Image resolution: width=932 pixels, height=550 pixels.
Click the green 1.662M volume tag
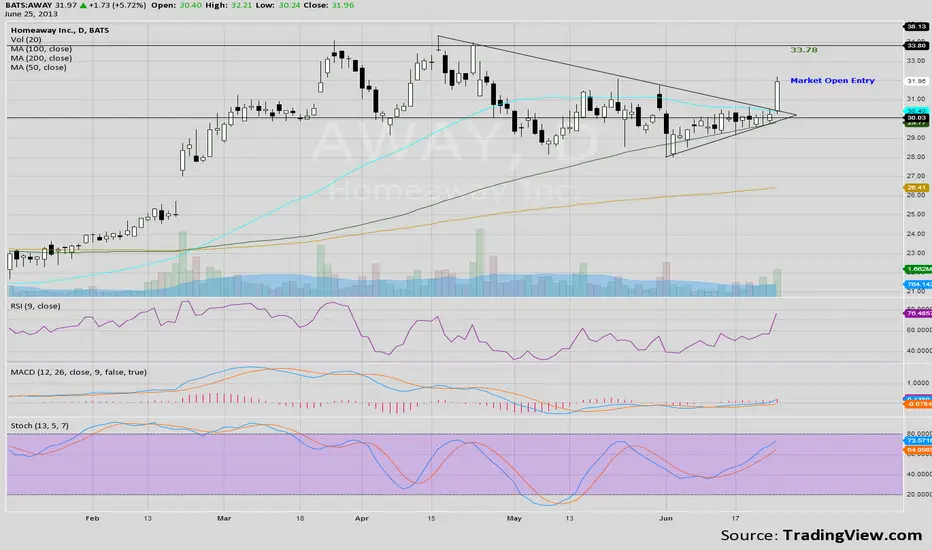[x=917, y=269]
